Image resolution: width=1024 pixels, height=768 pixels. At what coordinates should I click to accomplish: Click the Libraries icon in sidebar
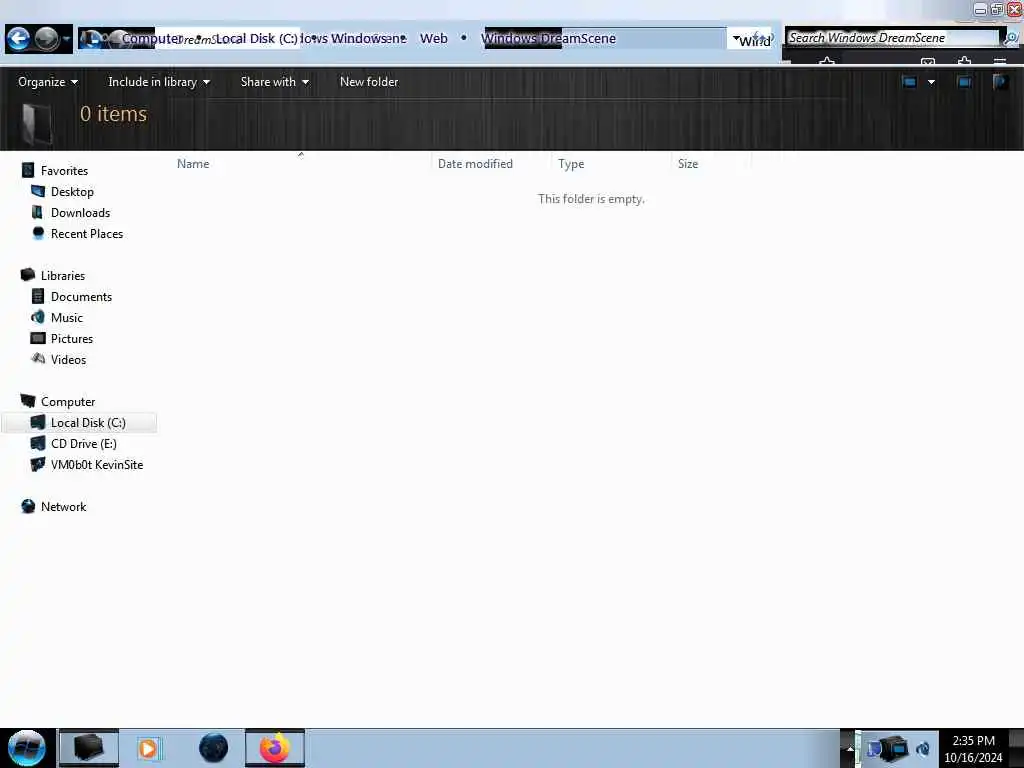[27, 275]
